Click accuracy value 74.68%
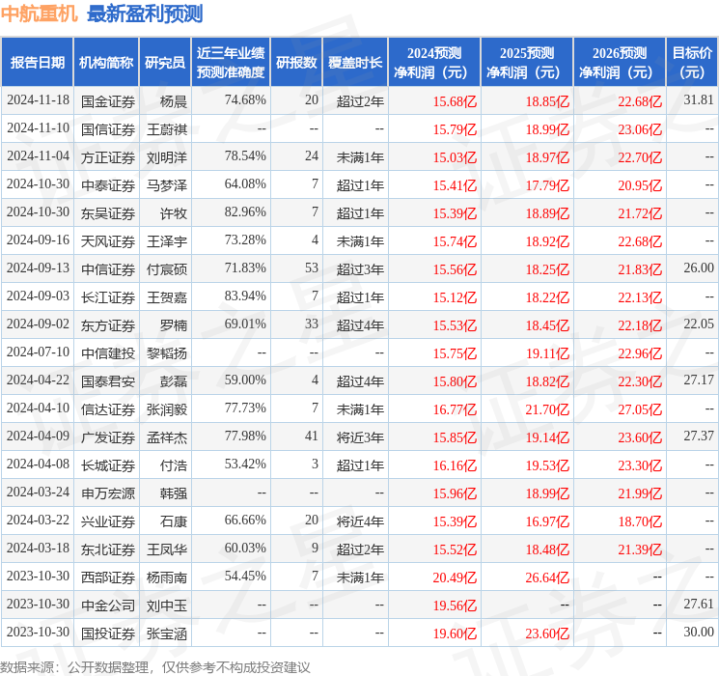This screenshot has height=676, width=719. (245, 100)
